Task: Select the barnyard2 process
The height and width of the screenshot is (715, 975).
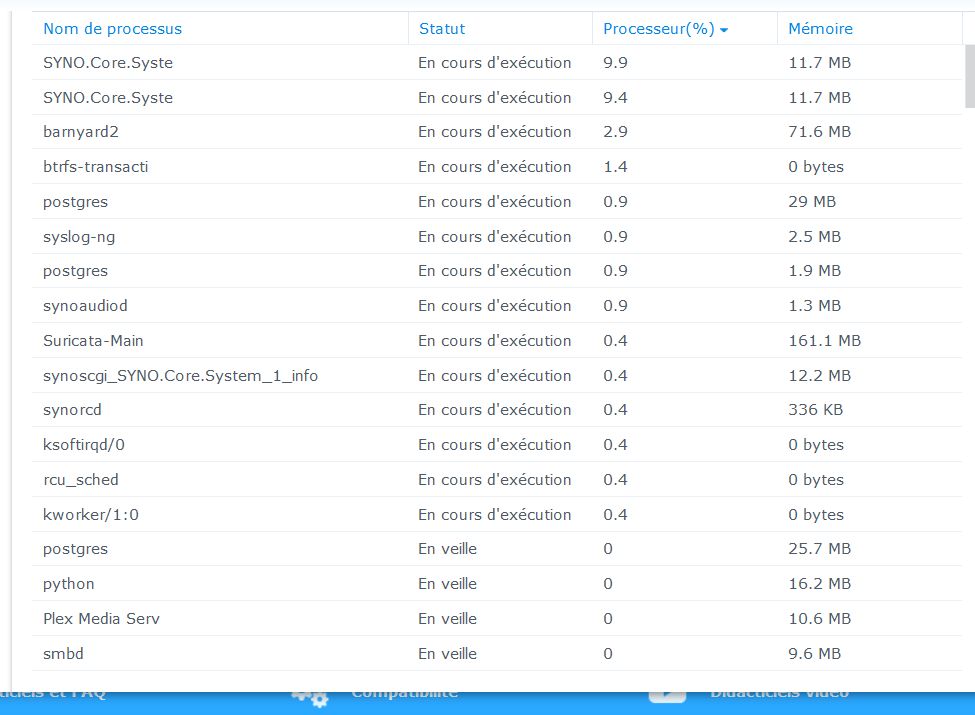Action: point(497,132)
